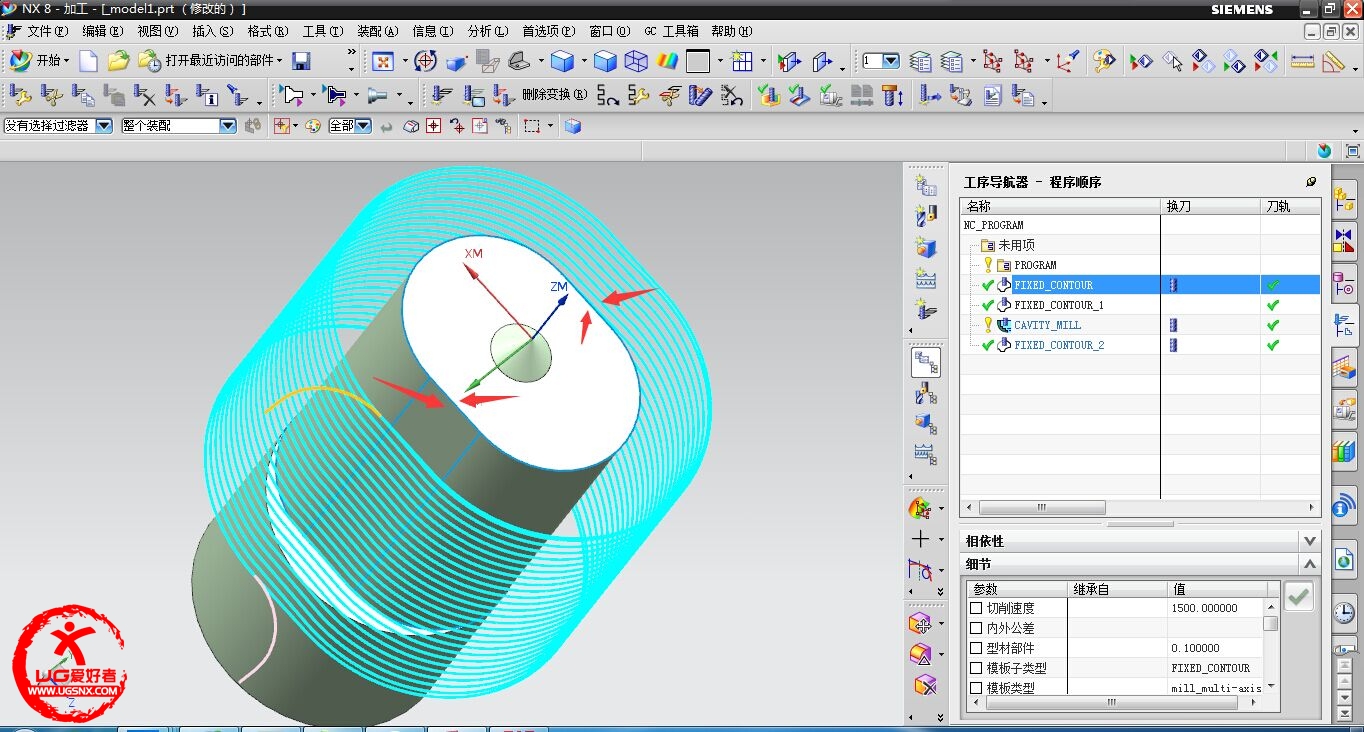Click the Fit view icon
Screen dimensions: 1364x732
pos(383,62)
